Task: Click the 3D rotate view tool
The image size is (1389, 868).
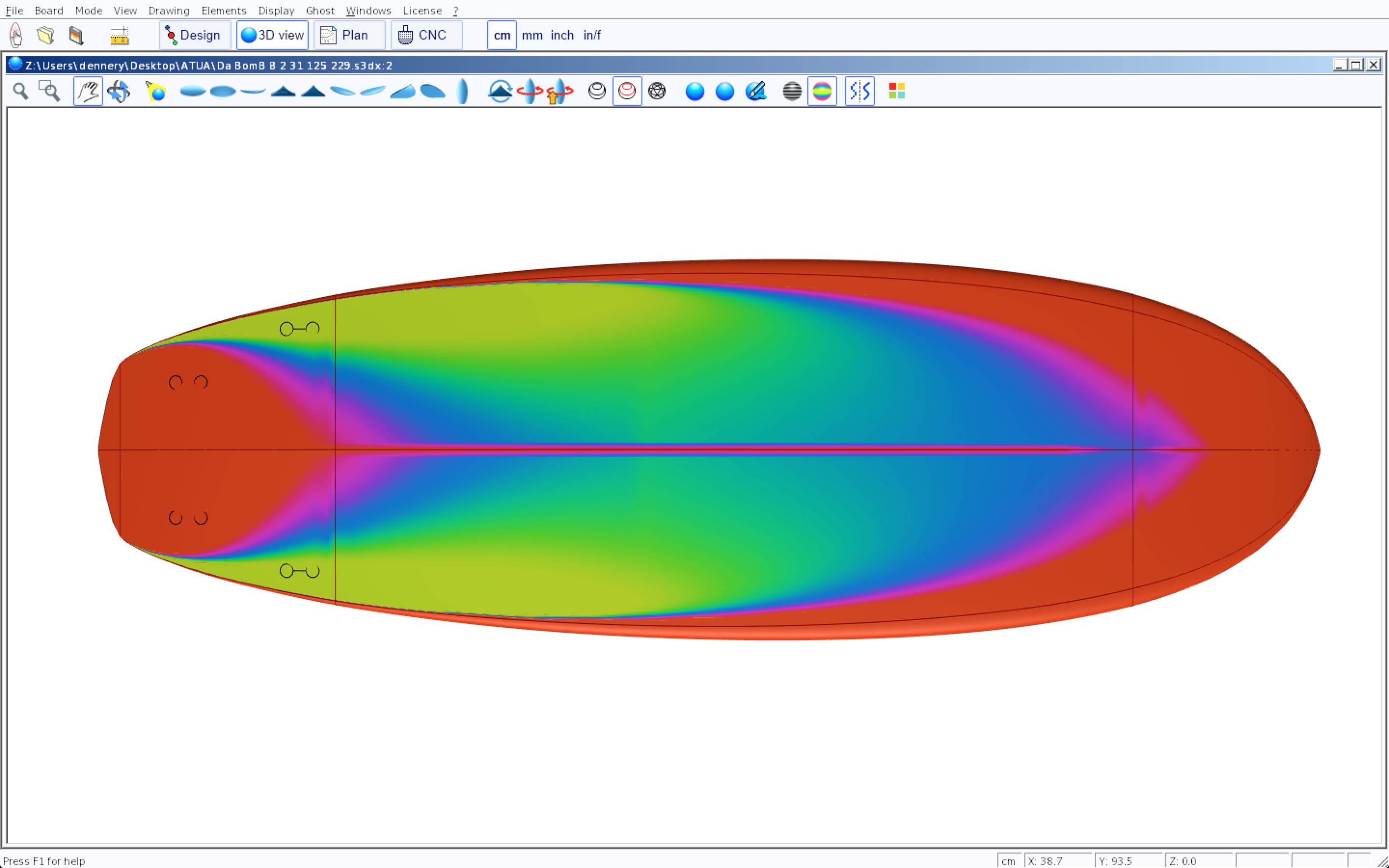Action: click(119, 91)
